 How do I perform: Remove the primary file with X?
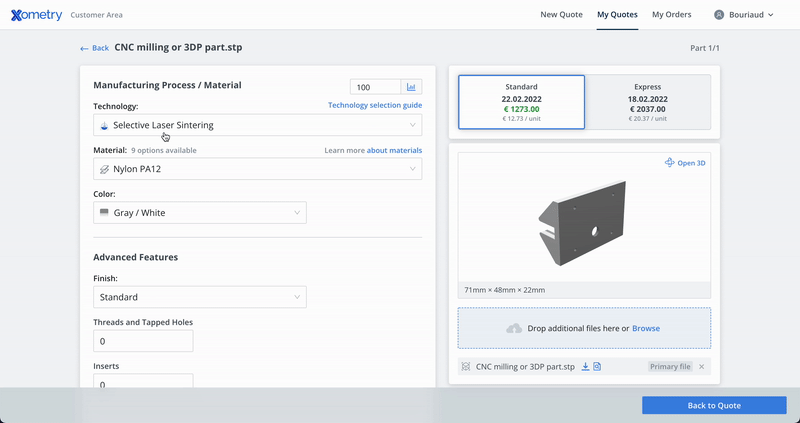click(x=701, y=367)
